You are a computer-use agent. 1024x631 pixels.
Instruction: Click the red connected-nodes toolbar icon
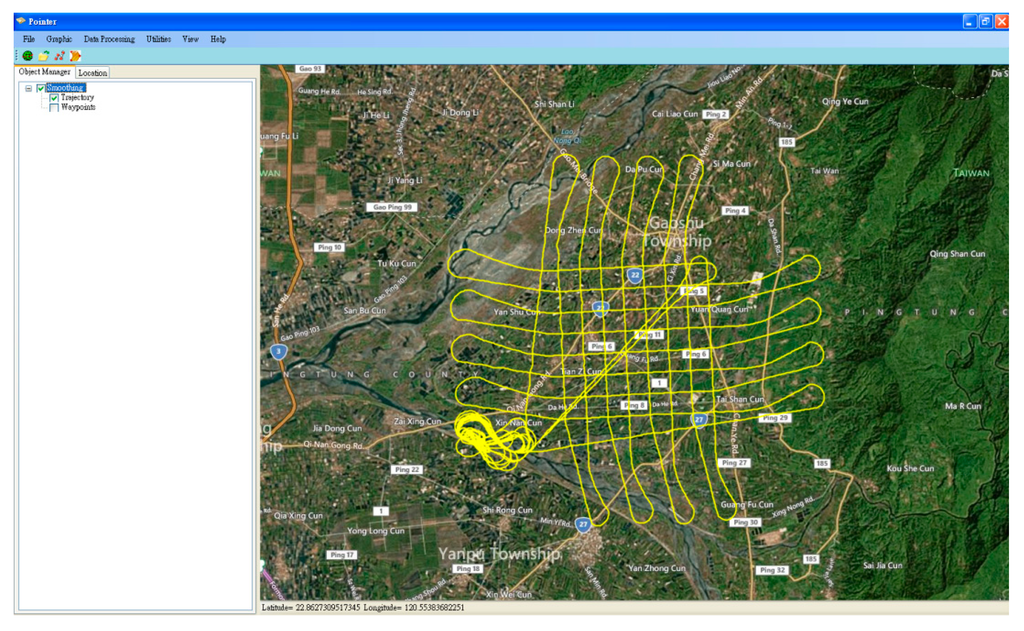pos(60,56)
